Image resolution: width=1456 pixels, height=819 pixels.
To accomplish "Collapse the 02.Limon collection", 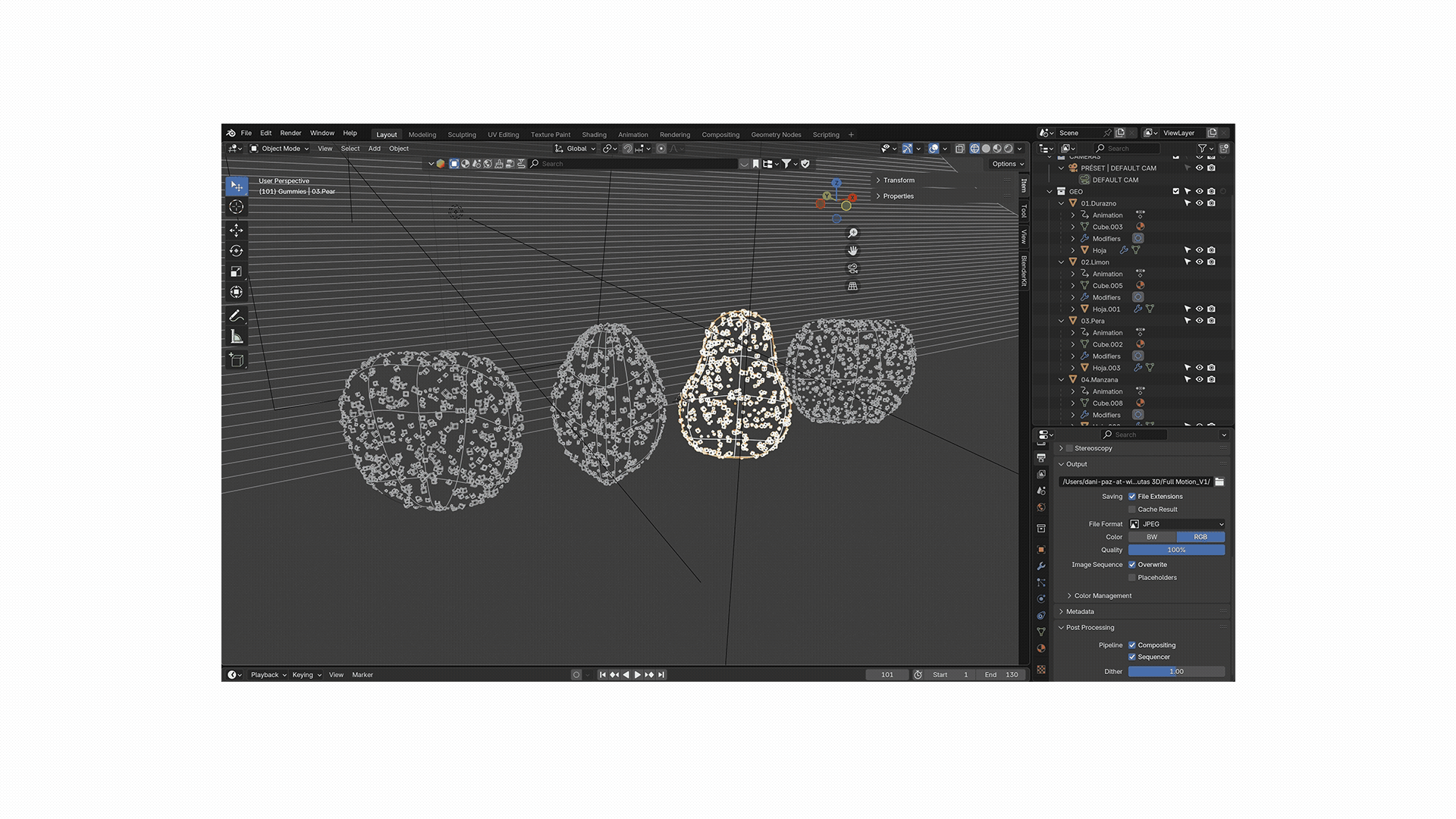I will coord(1062,262).
